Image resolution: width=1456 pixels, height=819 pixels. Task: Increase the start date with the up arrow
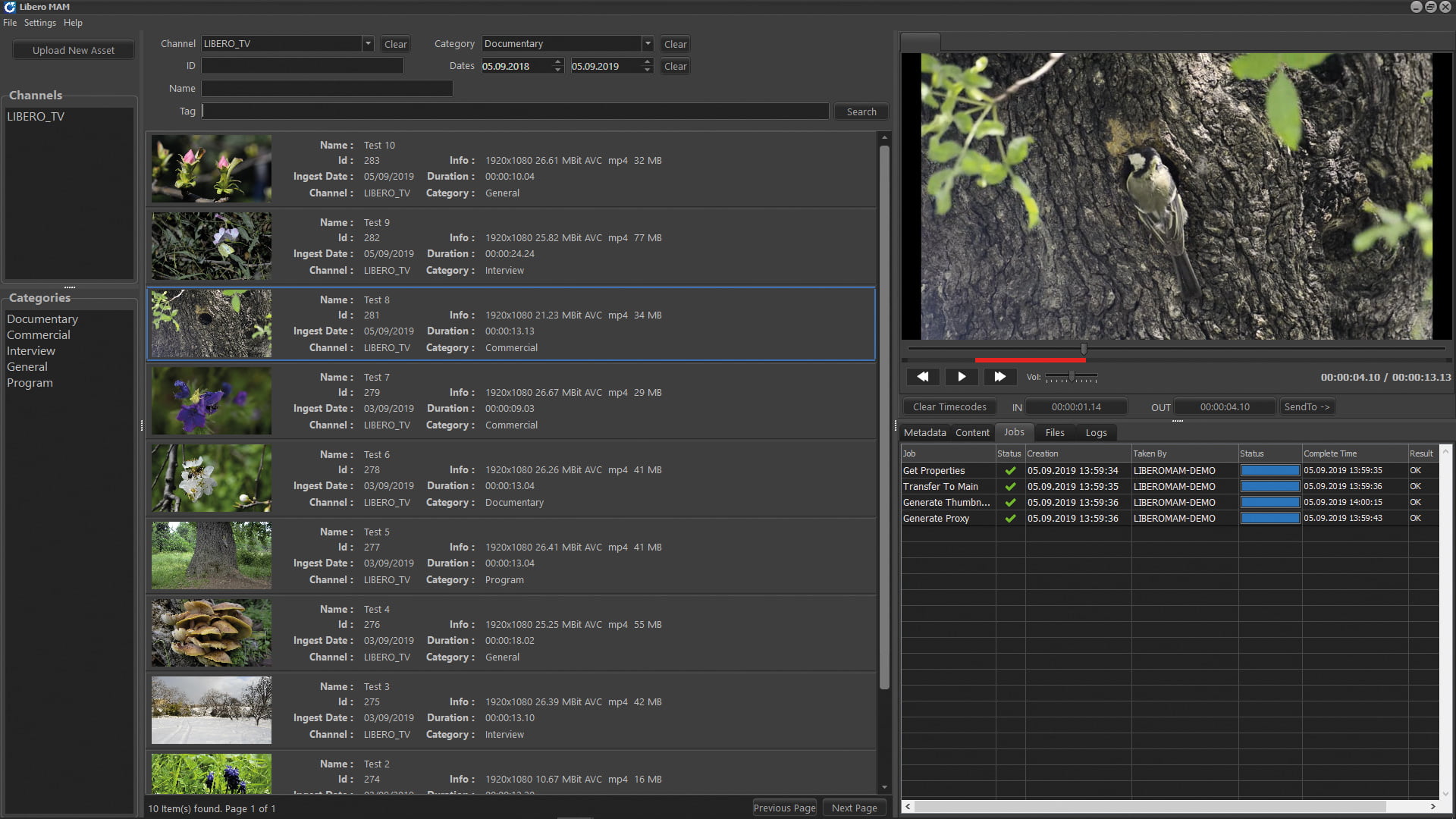[x=558, y=62]
